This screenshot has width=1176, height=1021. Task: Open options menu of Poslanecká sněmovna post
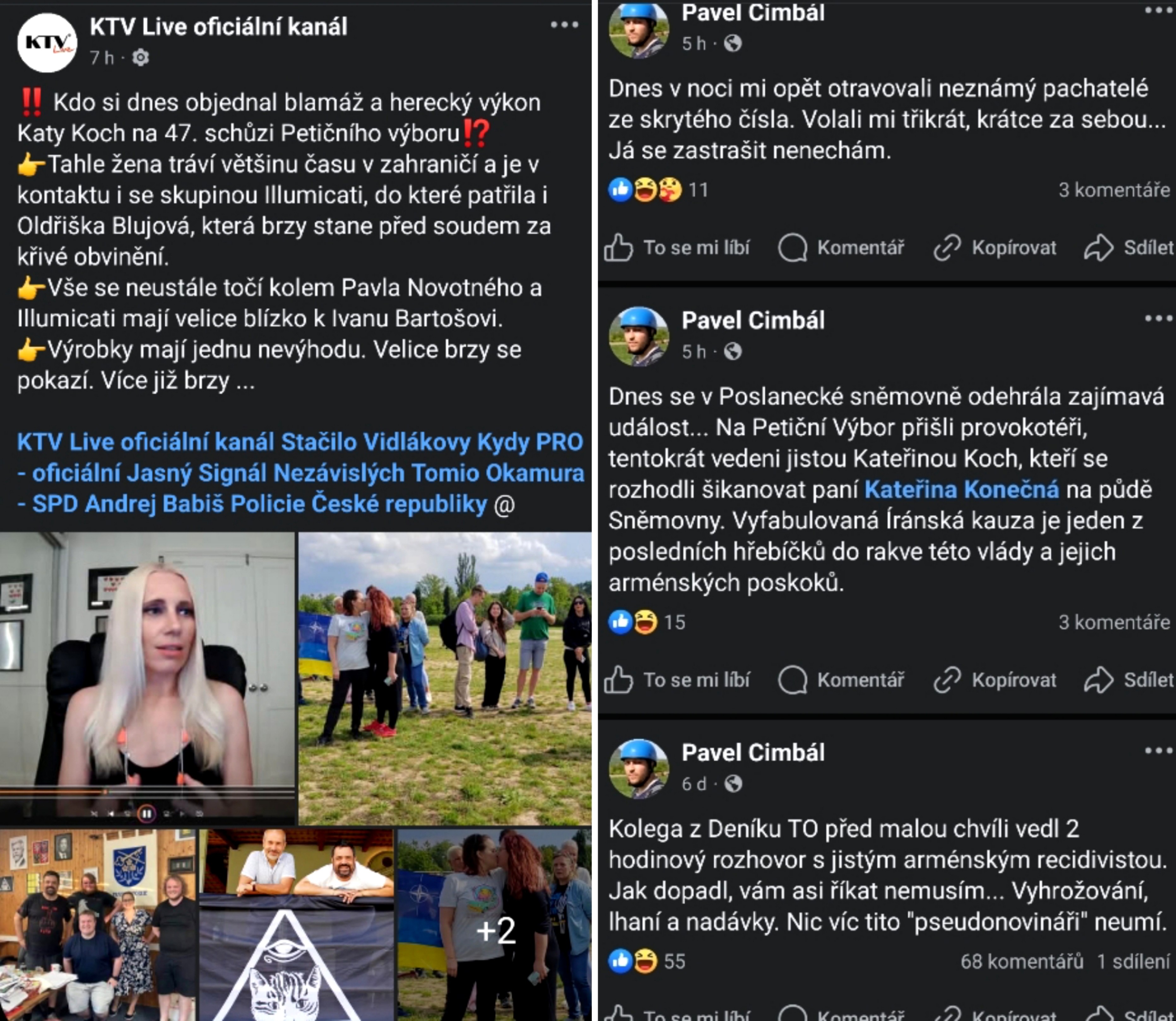pyautogui.click(x=1158, y=318)
